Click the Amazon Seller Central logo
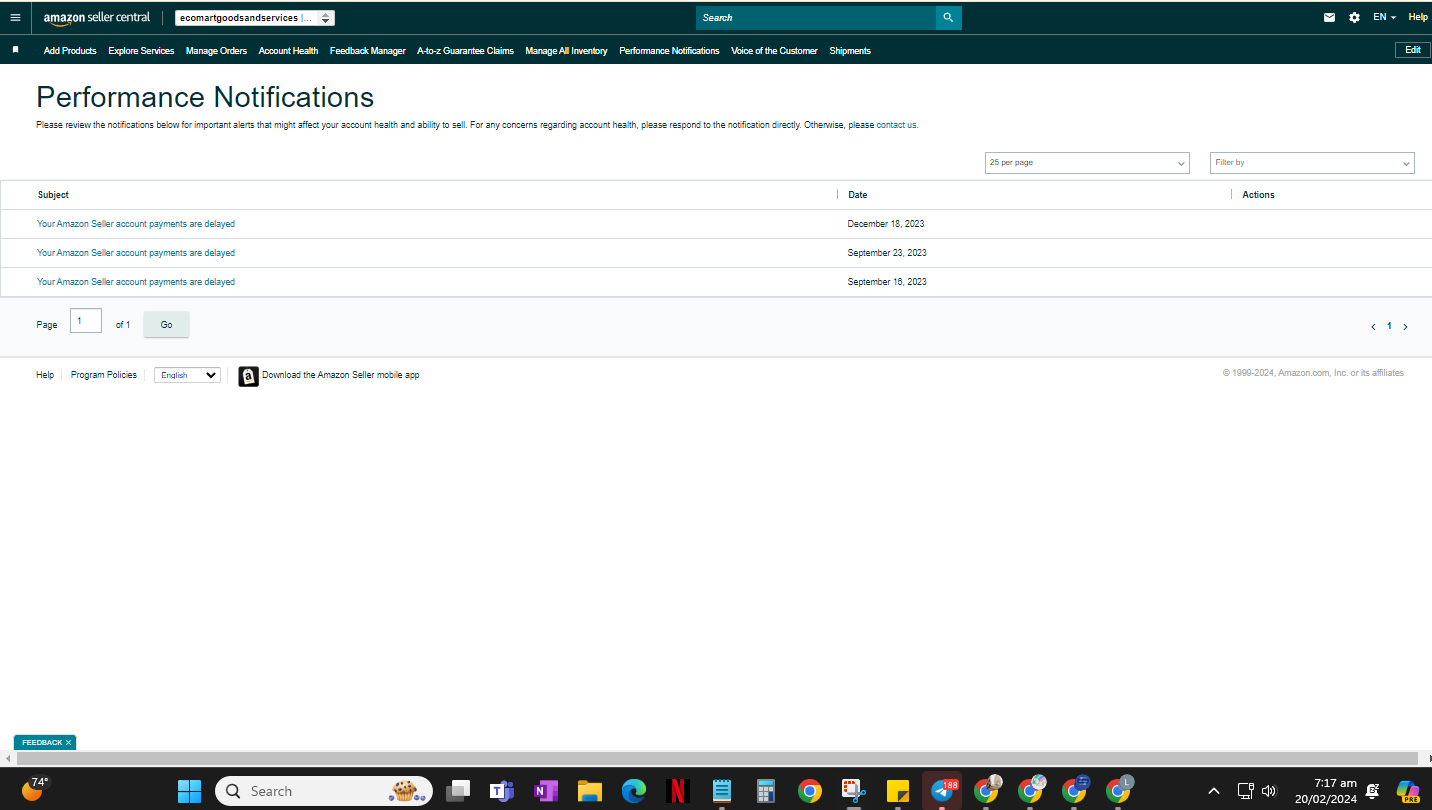This screenshot has width=1432, height=810. click(x=97, y=17)
